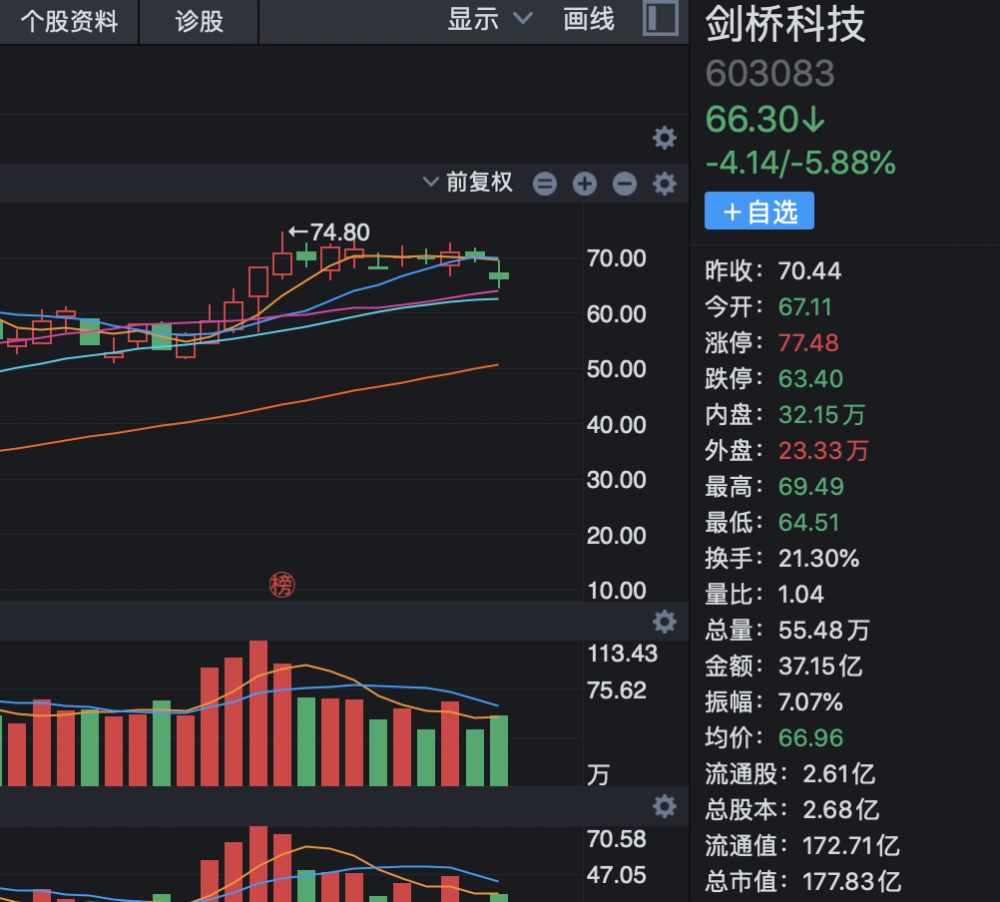The image size is (1000, 902).
Task: Click the 74.80 high price label
Action: [x=339, y=232]
